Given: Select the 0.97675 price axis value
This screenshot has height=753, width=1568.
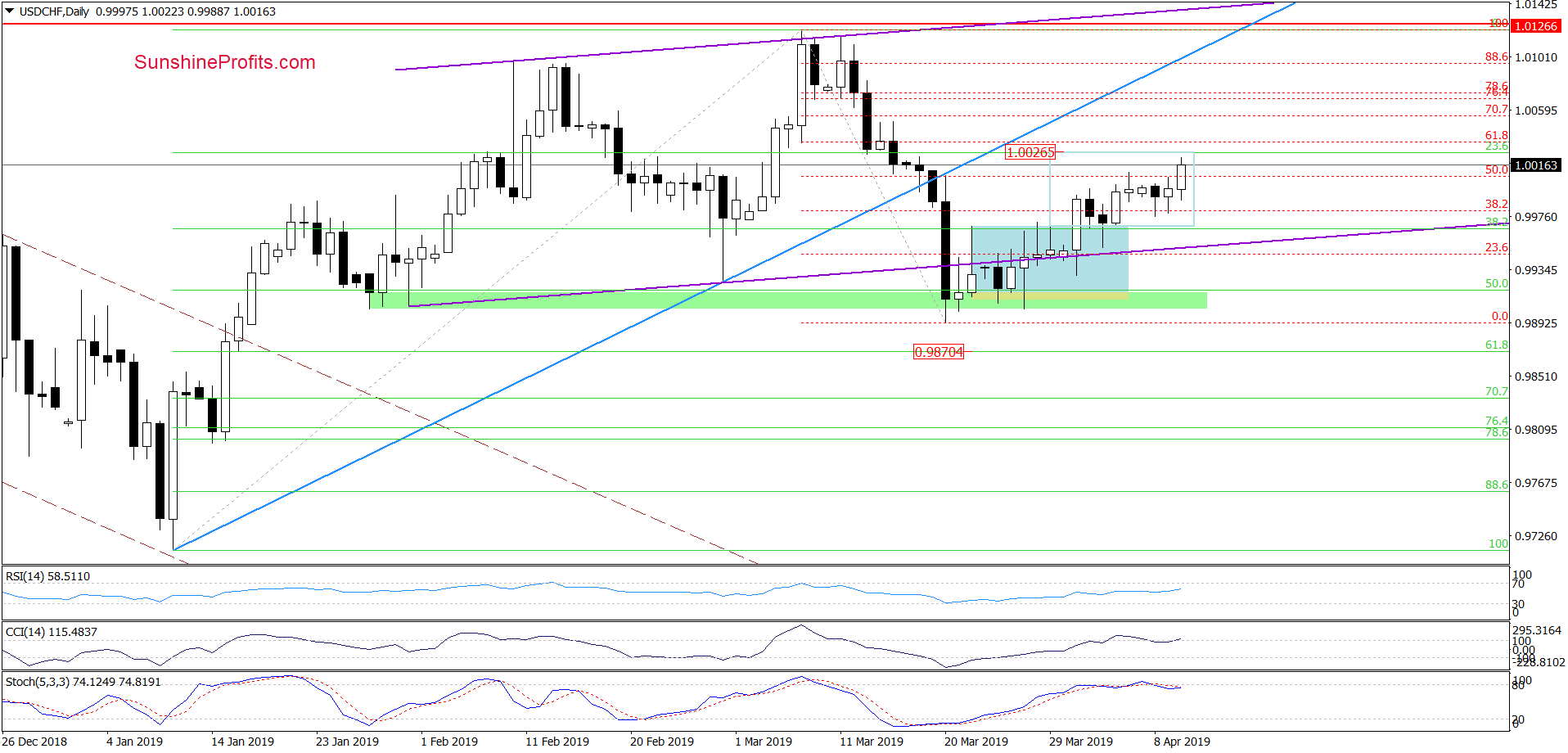Looking at the screenshot, I should (1536, 483).
